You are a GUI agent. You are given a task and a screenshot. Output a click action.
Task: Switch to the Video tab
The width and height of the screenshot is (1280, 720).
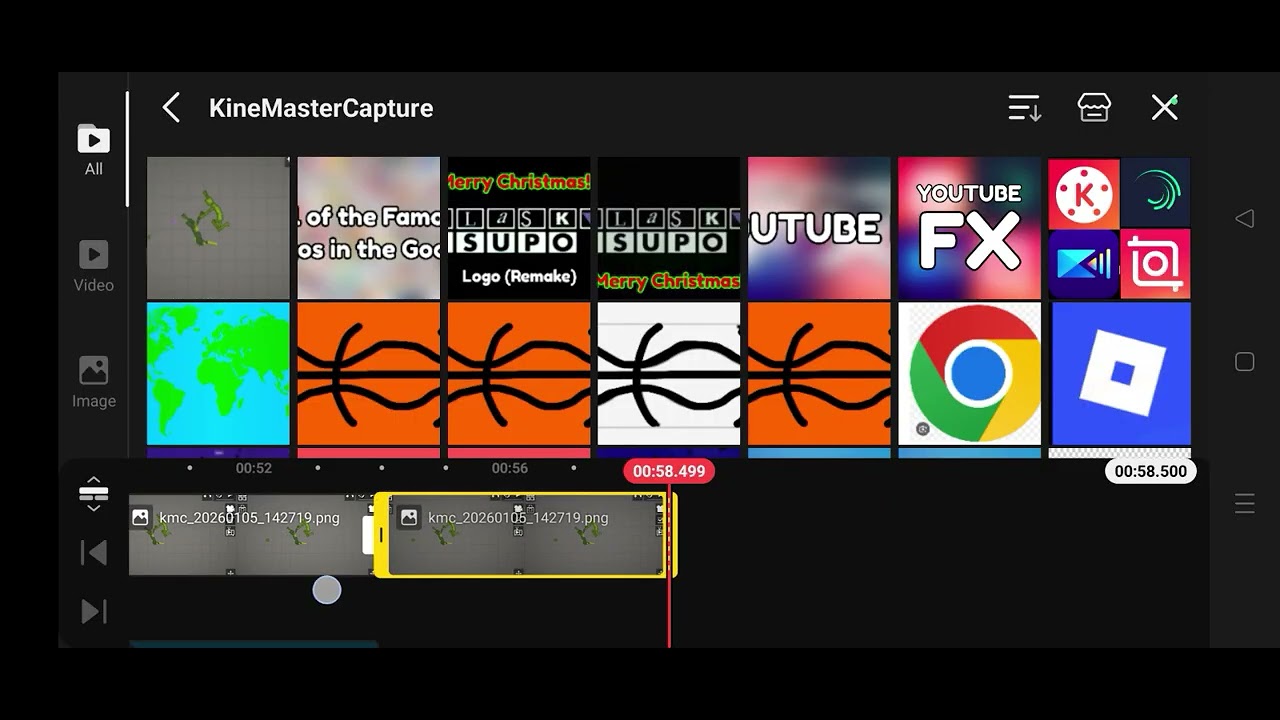[x=93, y=266]
